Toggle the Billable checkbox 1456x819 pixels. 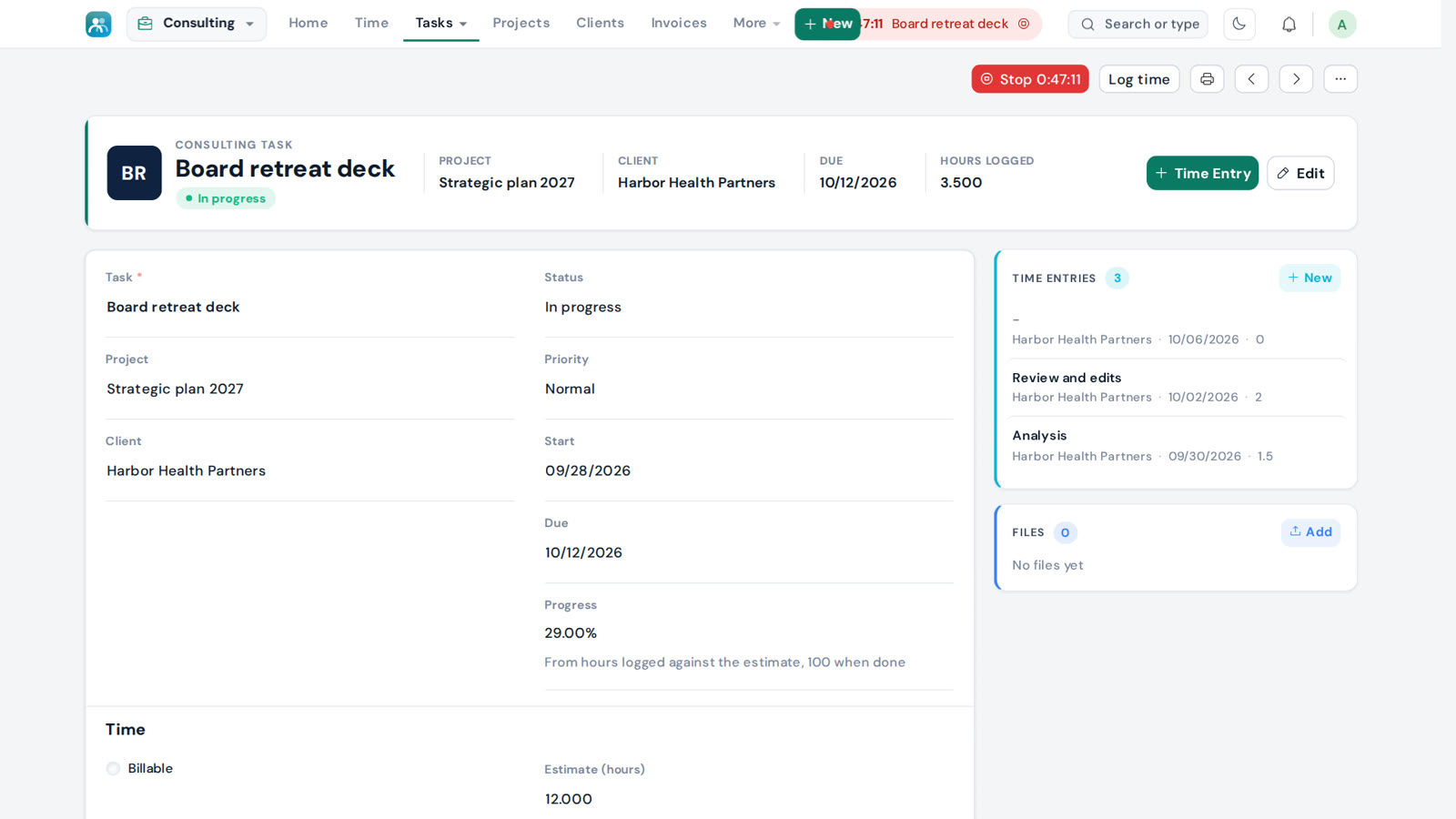113,769
